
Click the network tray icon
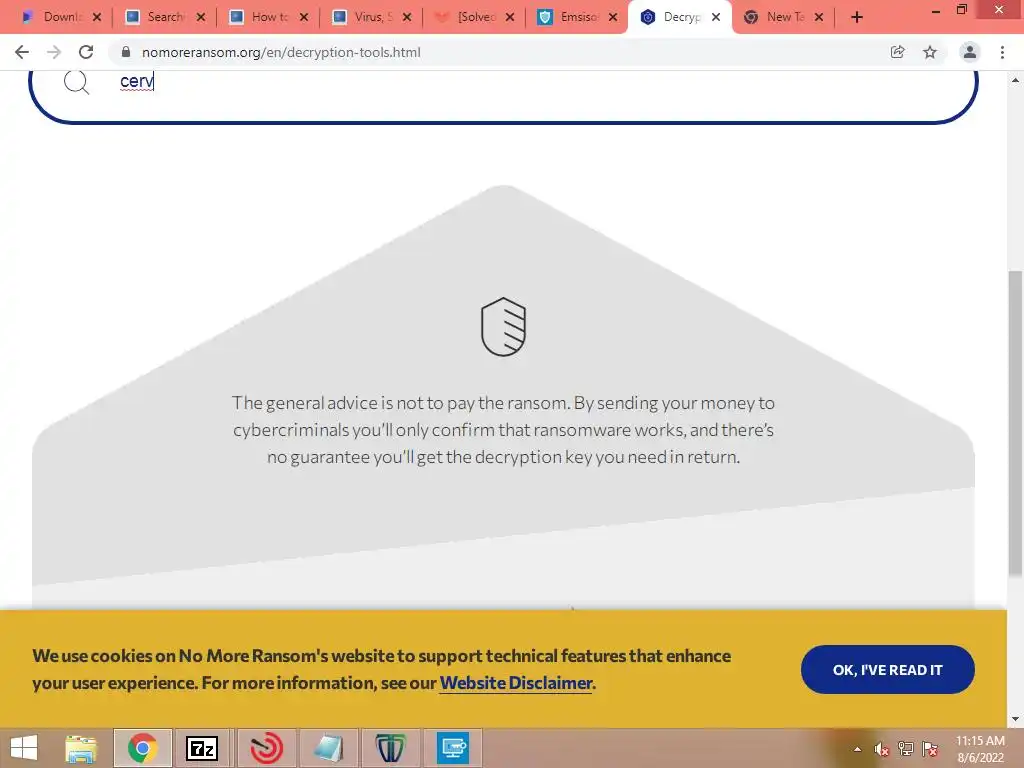pos(906,749)
